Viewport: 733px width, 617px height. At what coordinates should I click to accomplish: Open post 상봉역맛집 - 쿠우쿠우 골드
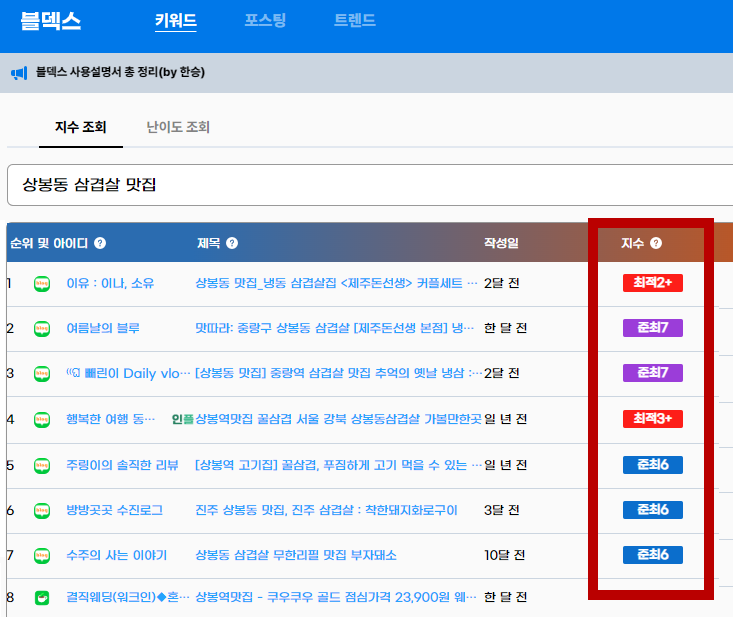click(x=336, y=597)
